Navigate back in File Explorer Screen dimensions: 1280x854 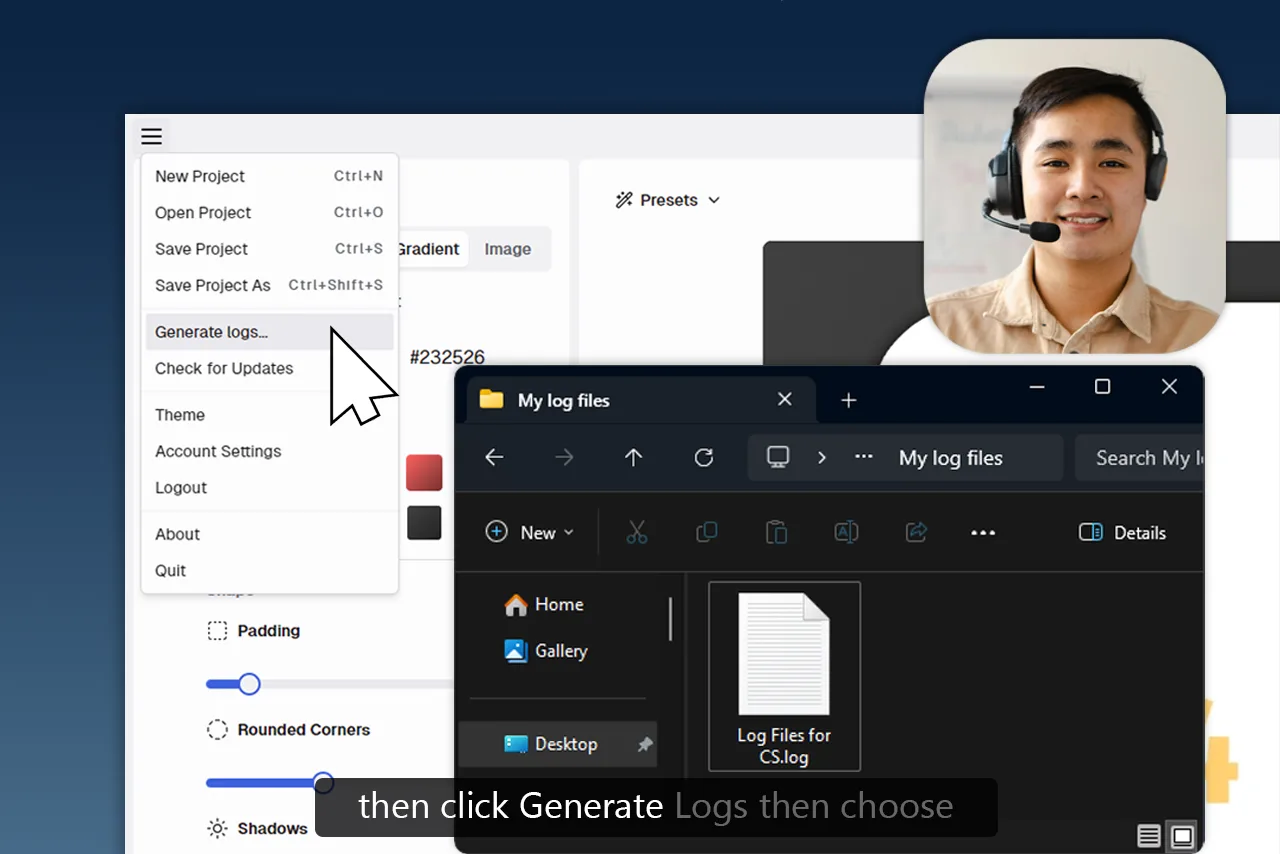point(494,457)
